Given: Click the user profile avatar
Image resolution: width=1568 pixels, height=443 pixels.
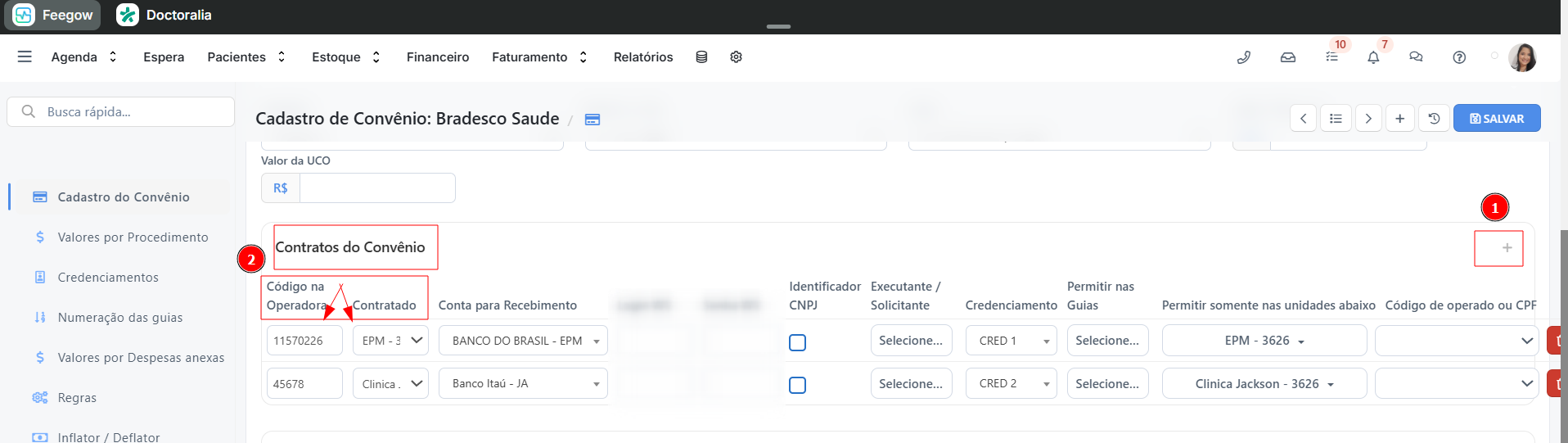Looking at the screenshot, I should 1522,57.
